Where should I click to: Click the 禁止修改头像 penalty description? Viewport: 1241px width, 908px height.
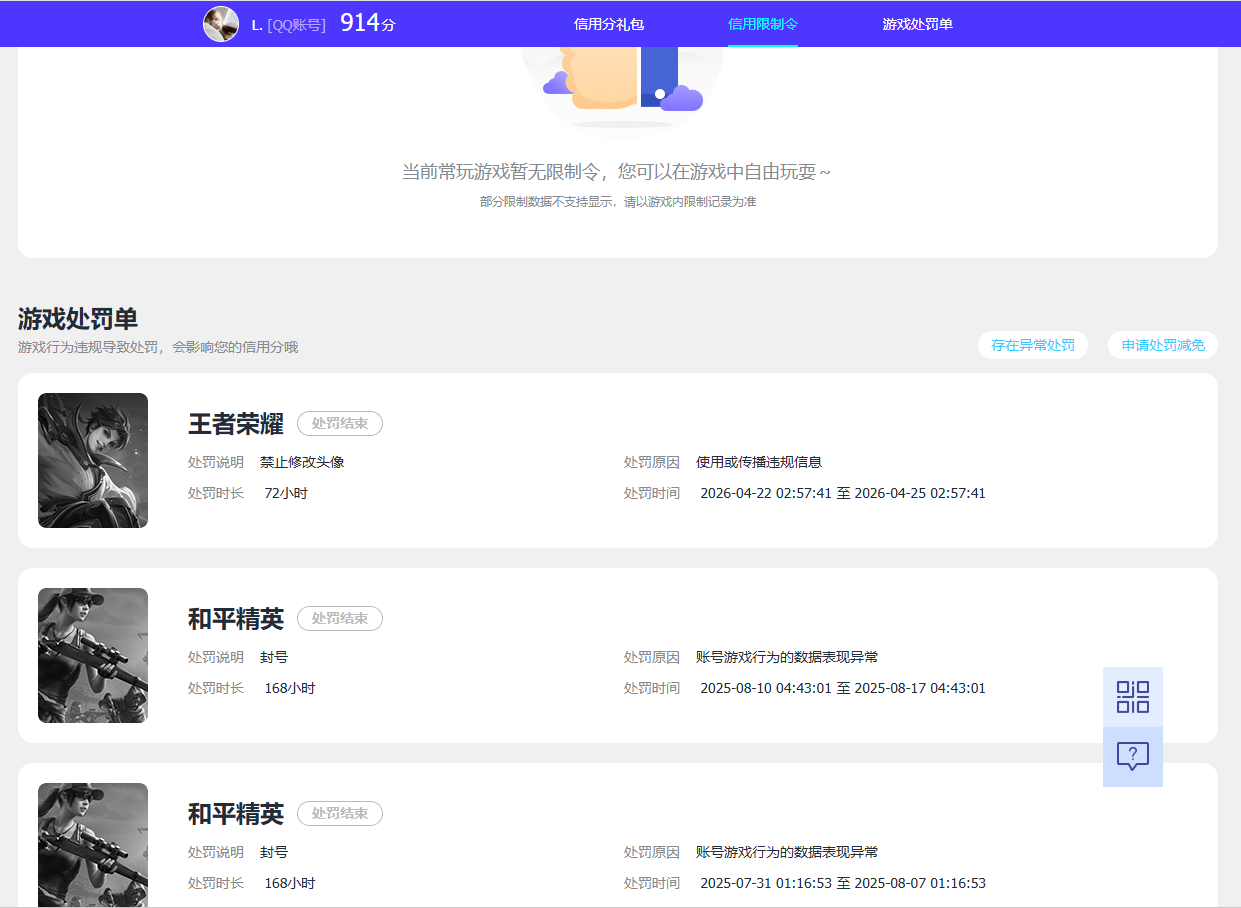[x=302, y=462]
